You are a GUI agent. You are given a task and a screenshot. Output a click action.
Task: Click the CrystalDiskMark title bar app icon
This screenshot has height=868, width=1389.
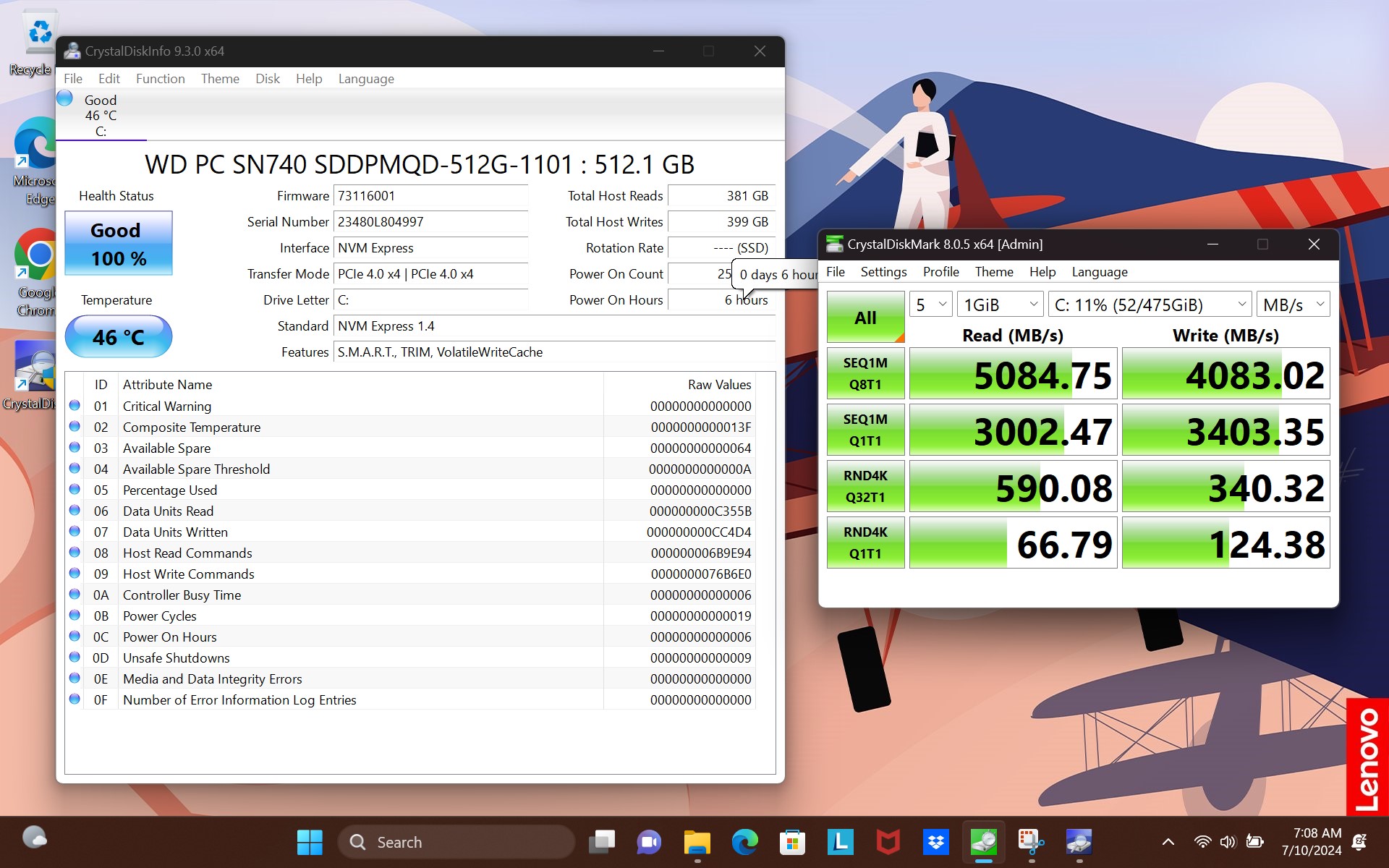[x=835, y=244]
